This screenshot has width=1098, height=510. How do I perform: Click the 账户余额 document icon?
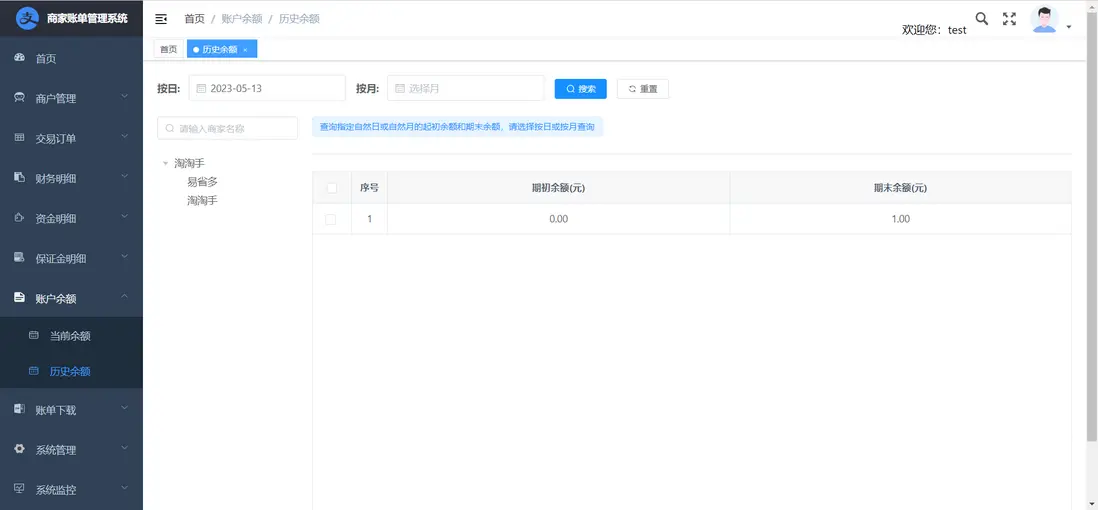click(x=20, y=298)
